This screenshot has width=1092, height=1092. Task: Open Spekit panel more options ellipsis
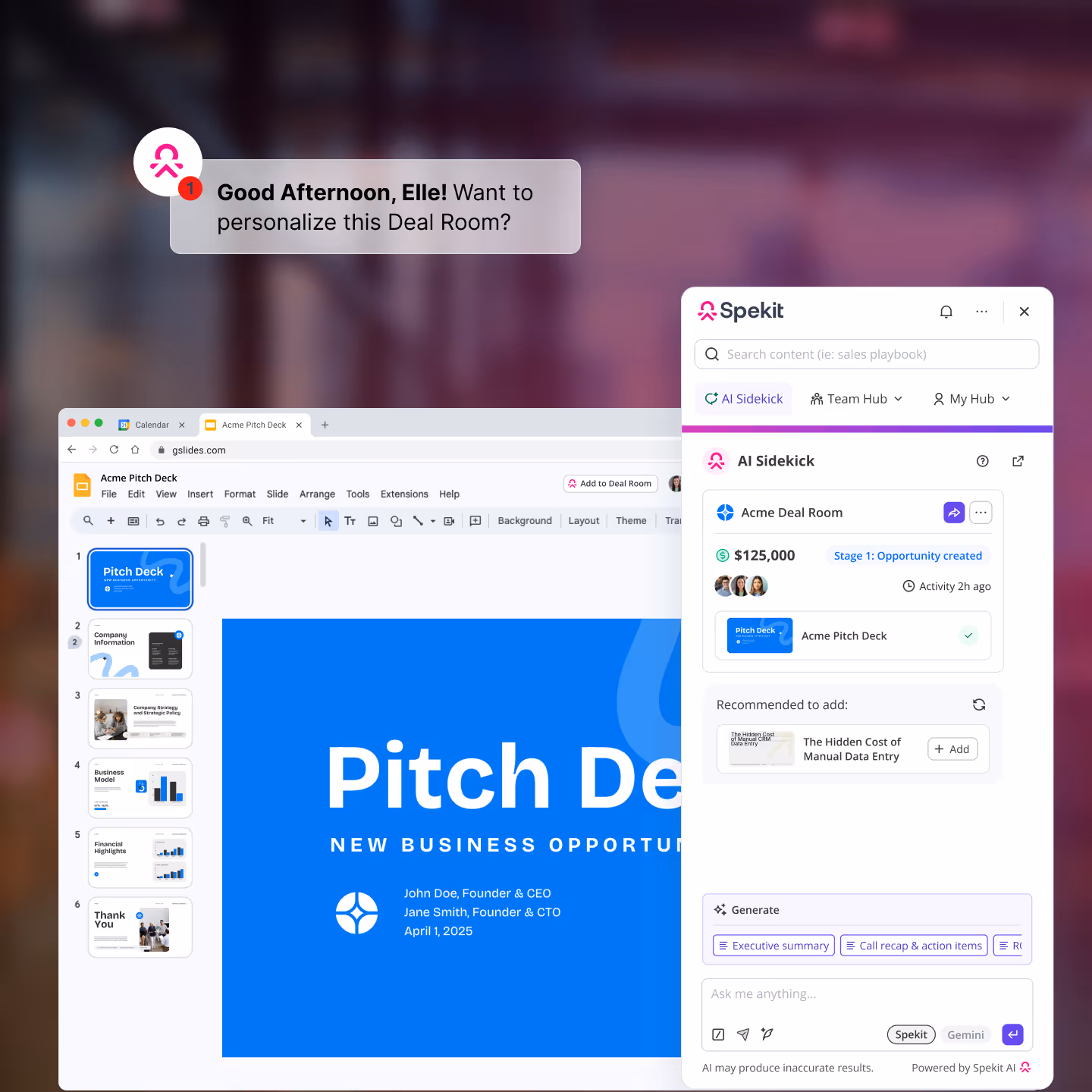click(x=981, y=312)
